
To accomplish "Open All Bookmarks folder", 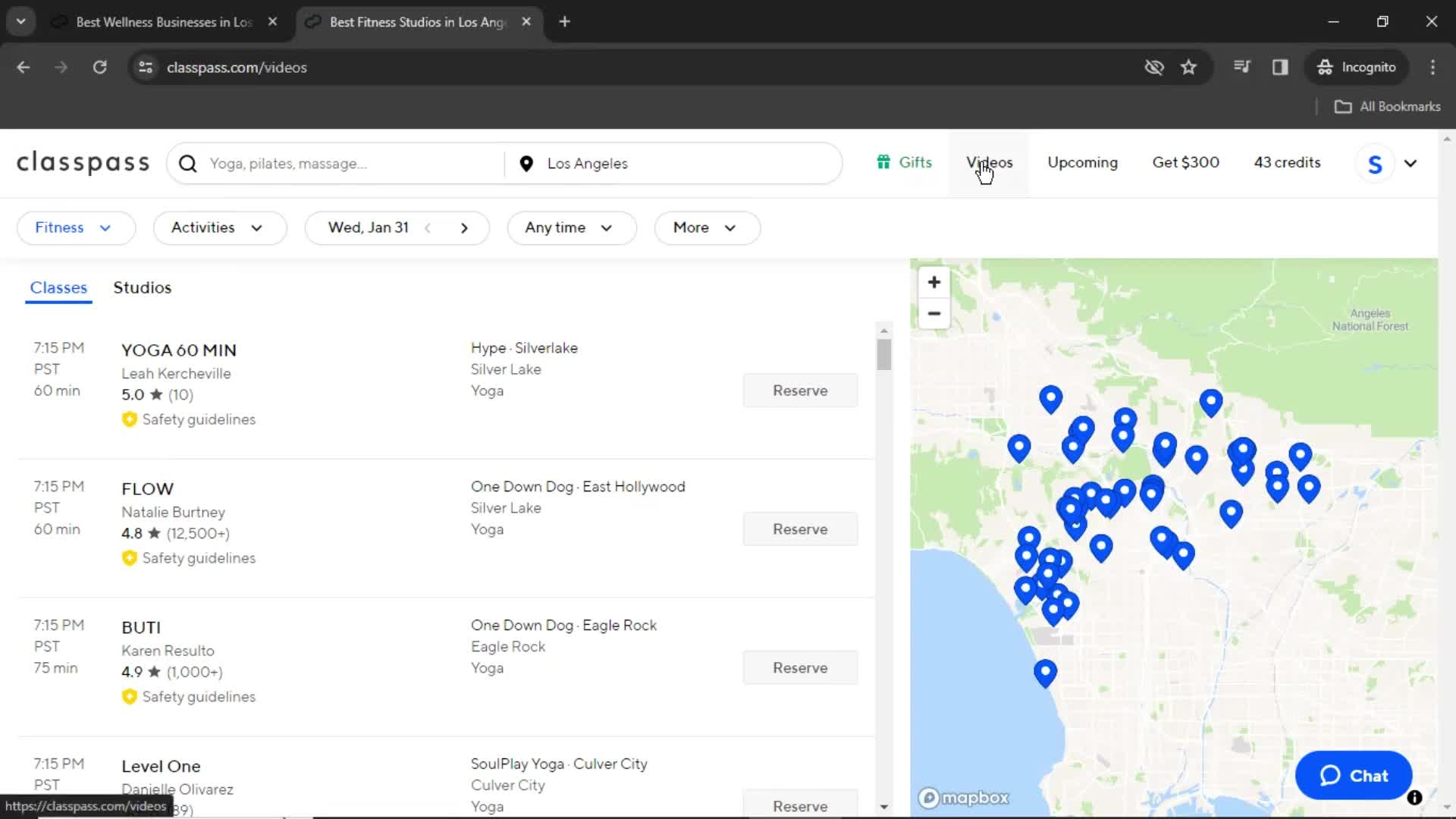I will (1387, 107).
